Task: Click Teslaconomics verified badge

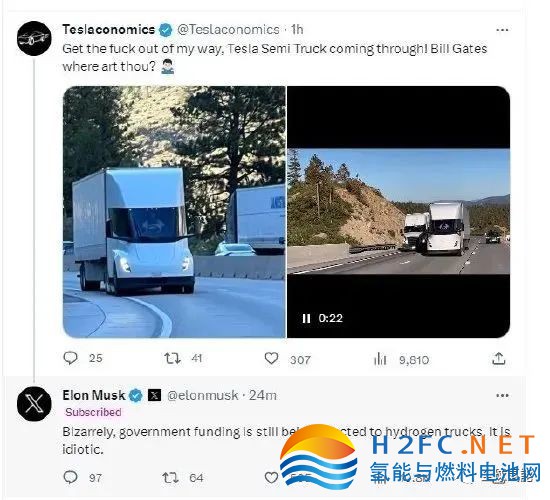Action: point(165,30)
